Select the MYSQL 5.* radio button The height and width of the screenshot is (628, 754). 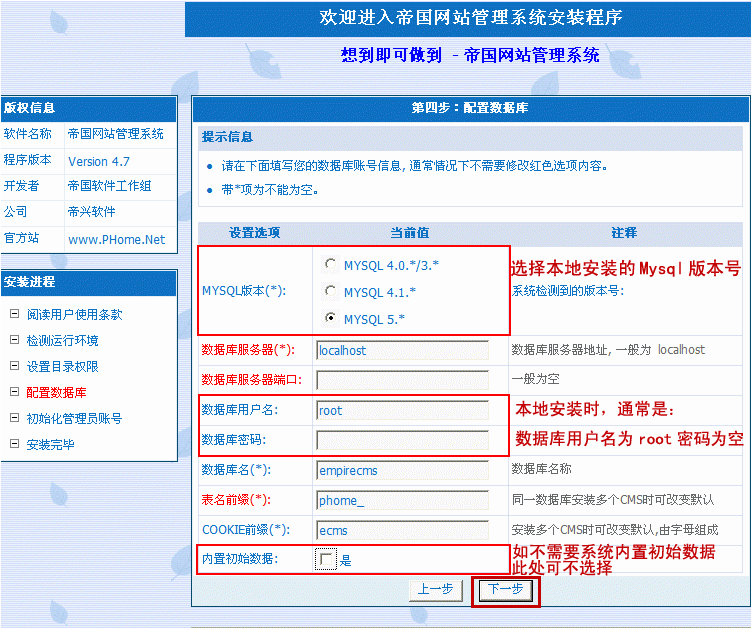point(330,318)
